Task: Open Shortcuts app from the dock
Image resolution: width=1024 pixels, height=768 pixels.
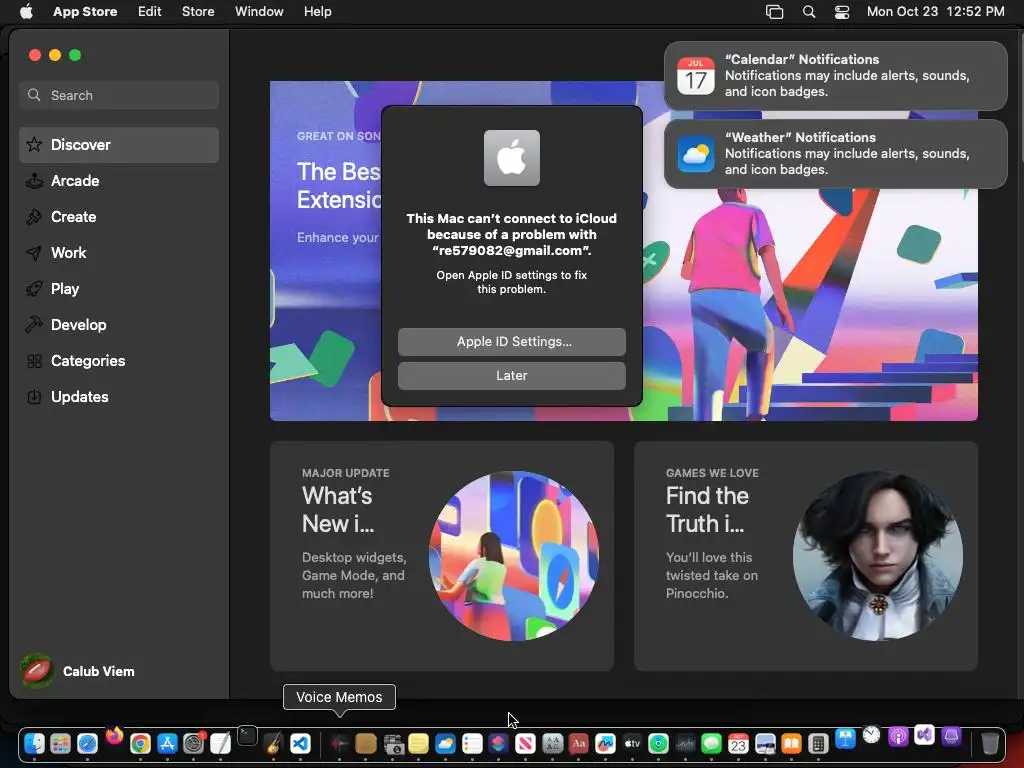Action: [498, 743]
